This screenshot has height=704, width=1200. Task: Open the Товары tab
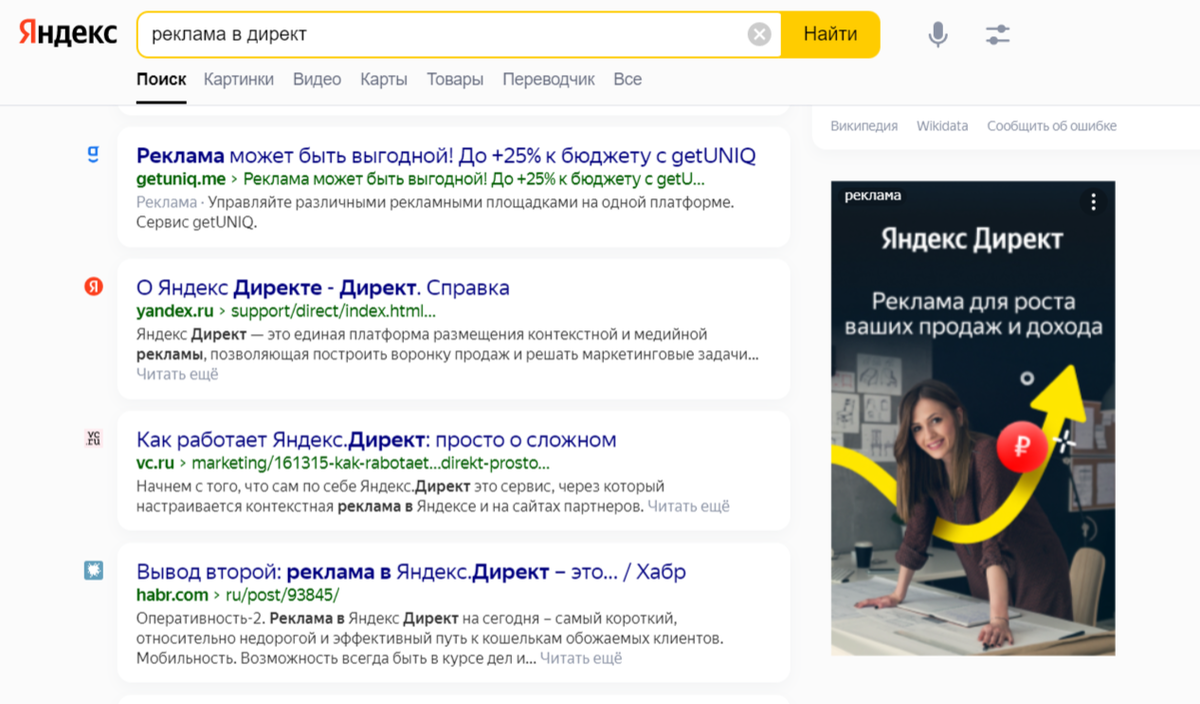[455, 79]
